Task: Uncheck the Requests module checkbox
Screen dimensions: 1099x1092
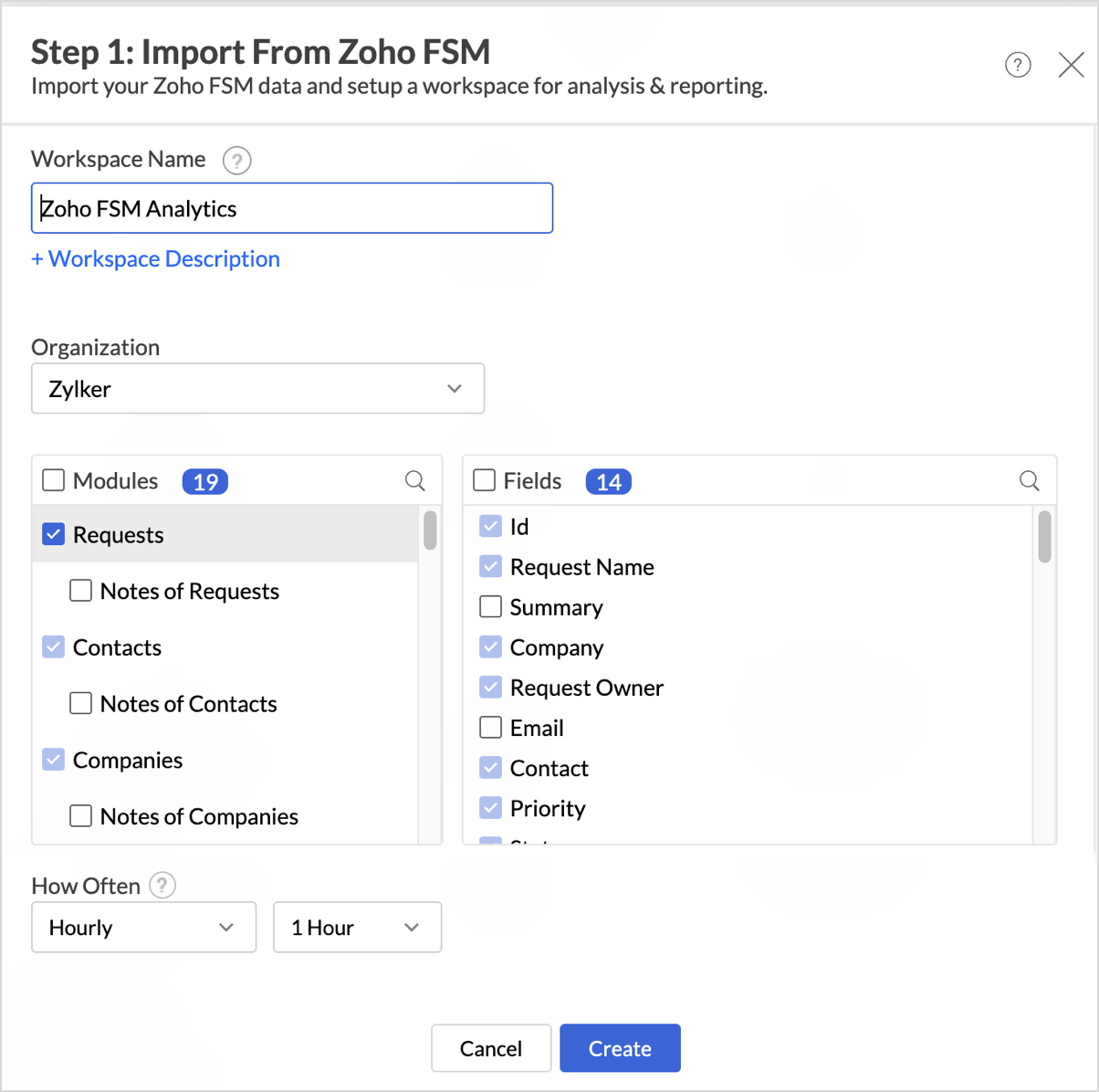Action: (54, 534)
